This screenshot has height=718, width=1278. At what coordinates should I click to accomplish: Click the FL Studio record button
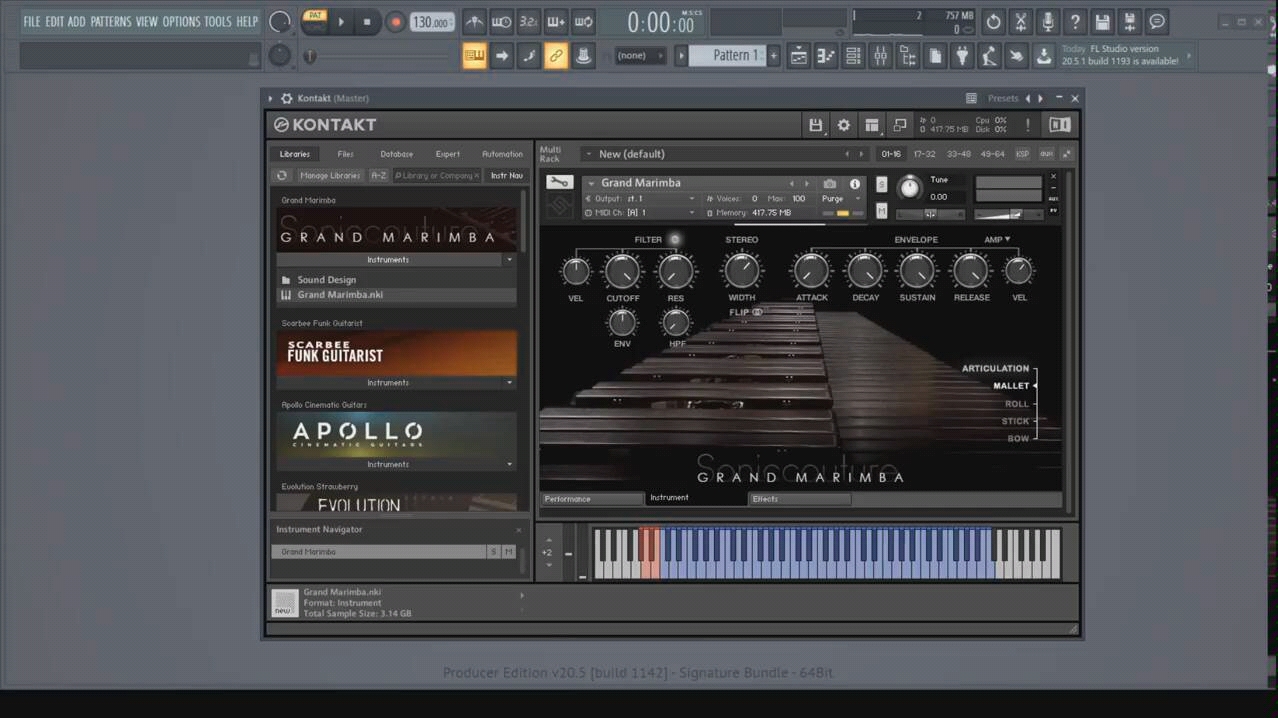[x=395, y=22]
